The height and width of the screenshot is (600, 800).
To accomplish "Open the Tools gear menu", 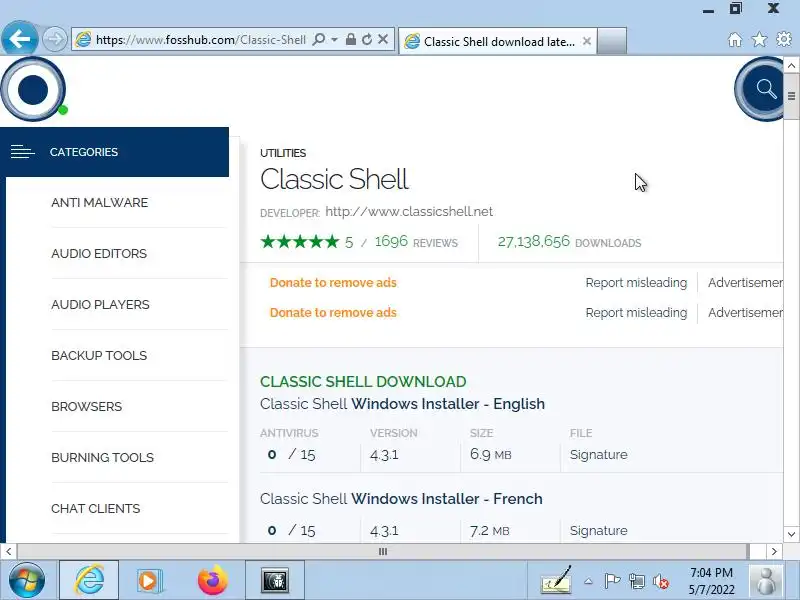I will coord(784,39).
